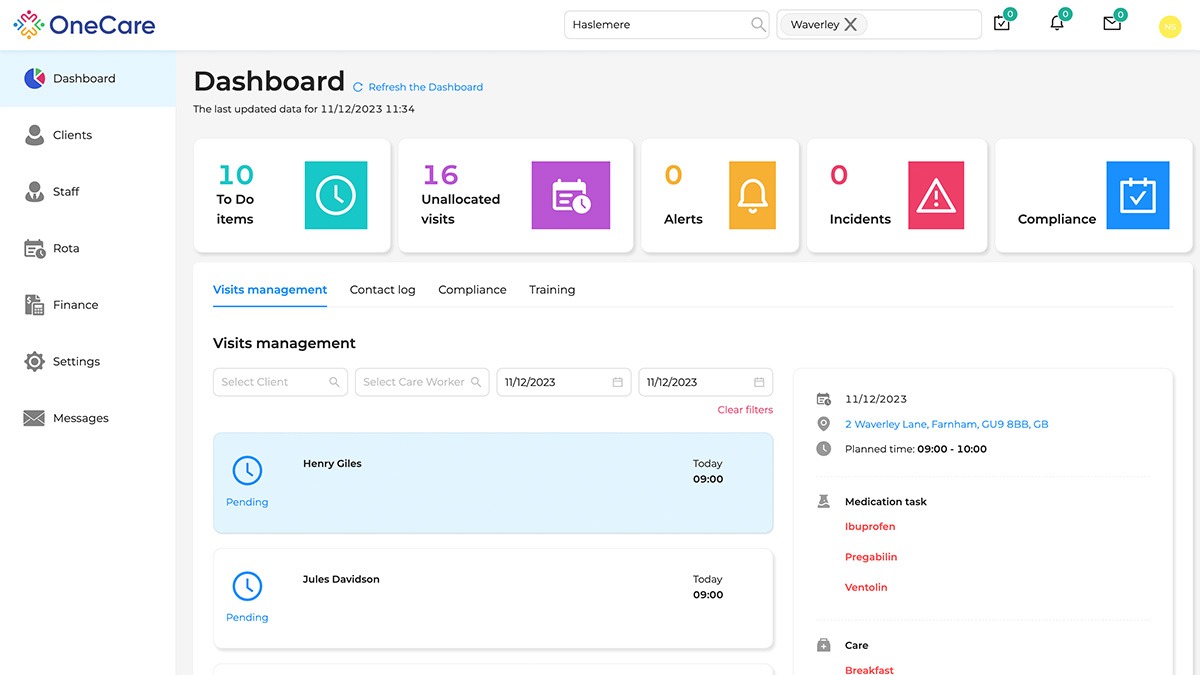Remove the Waverley filter tag

[x=851, y=25]
